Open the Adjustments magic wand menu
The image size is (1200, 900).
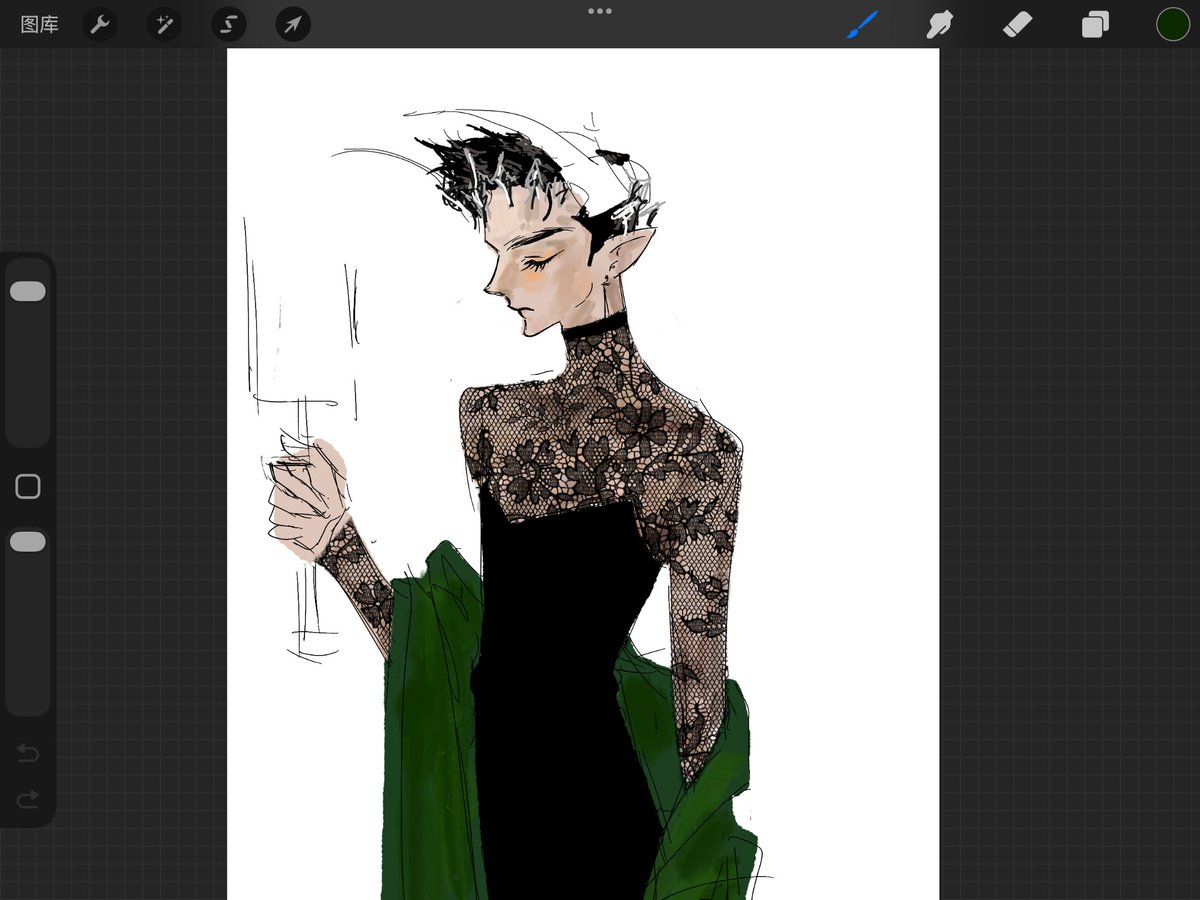pos(164,25)
